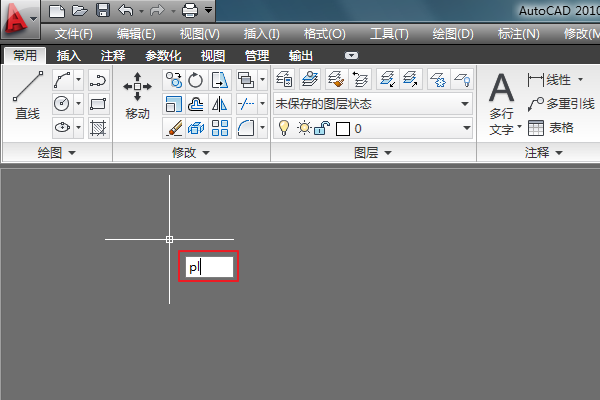Toggle layer 0 lock padlock icon
Viewport: 600px width, 400px height.
click(322, 128)
